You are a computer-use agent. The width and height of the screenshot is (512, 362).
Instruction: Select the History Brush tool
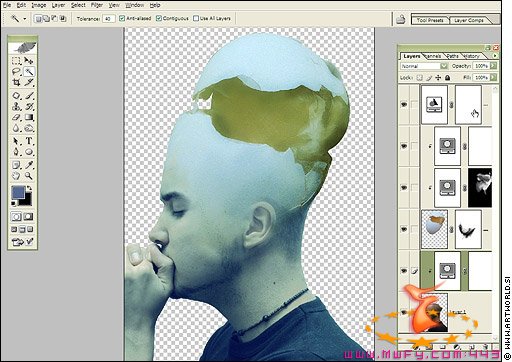pos(29,107)
